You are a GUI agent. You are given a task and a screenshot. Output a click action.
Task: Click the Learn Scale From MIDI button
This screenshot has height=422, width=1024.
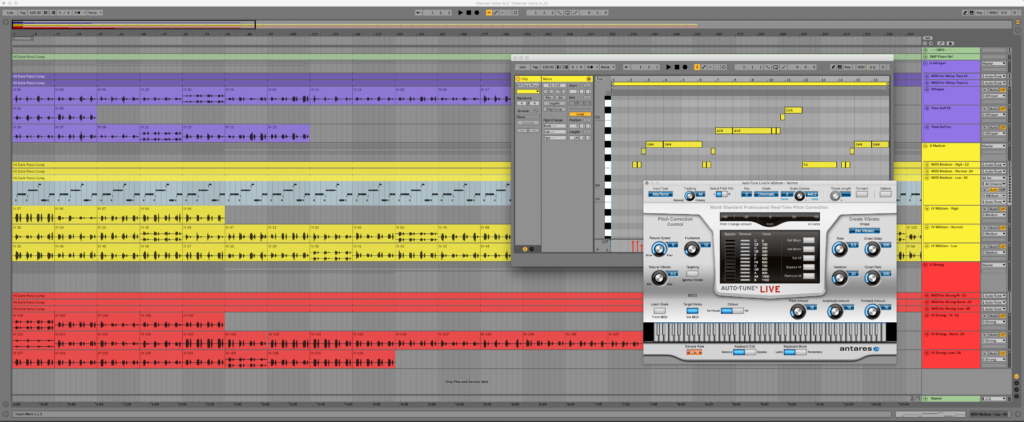(x=659, y=310)
